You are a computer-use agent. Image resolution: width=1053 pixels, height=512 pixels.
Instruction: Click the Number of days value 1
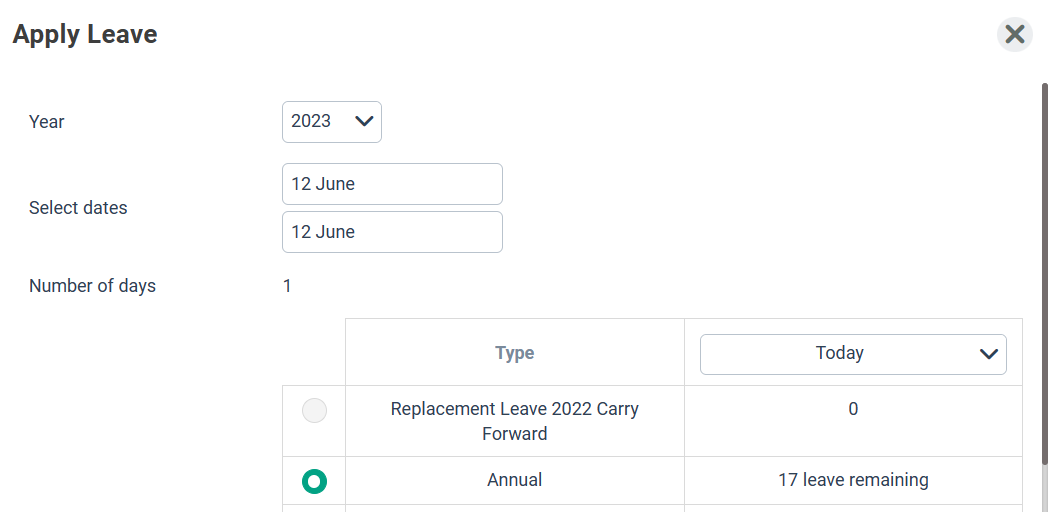click(x=287, y=286)
